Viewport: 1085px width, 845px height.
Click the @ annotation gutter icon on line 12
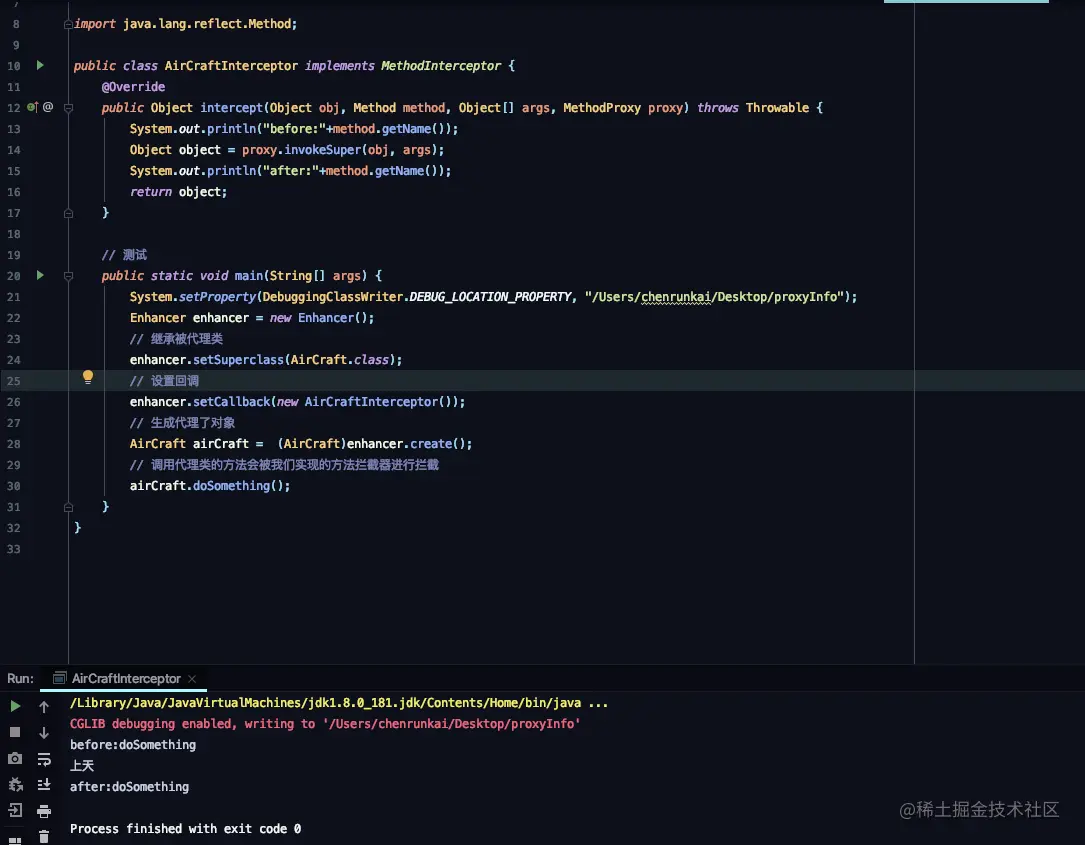(x=48, y=107)
